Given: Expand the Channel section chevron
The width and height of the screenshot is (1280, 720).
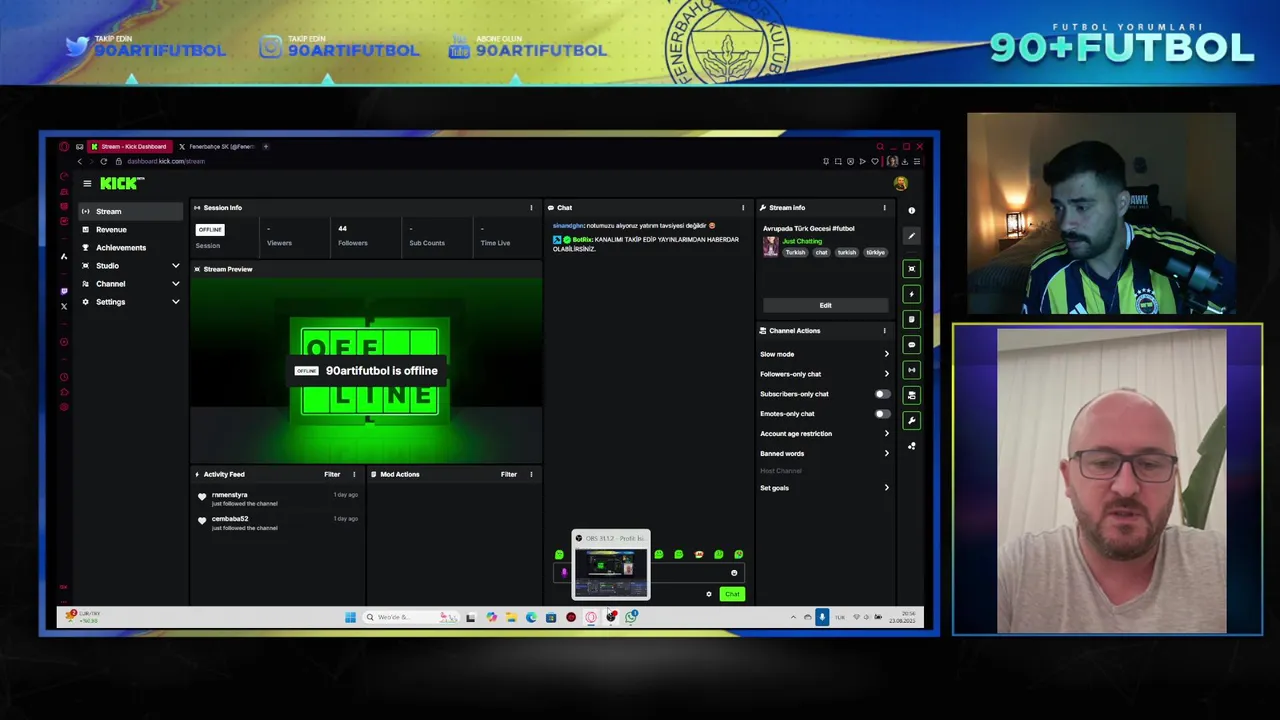Looking at the screenshot, I should pos(175,284).
